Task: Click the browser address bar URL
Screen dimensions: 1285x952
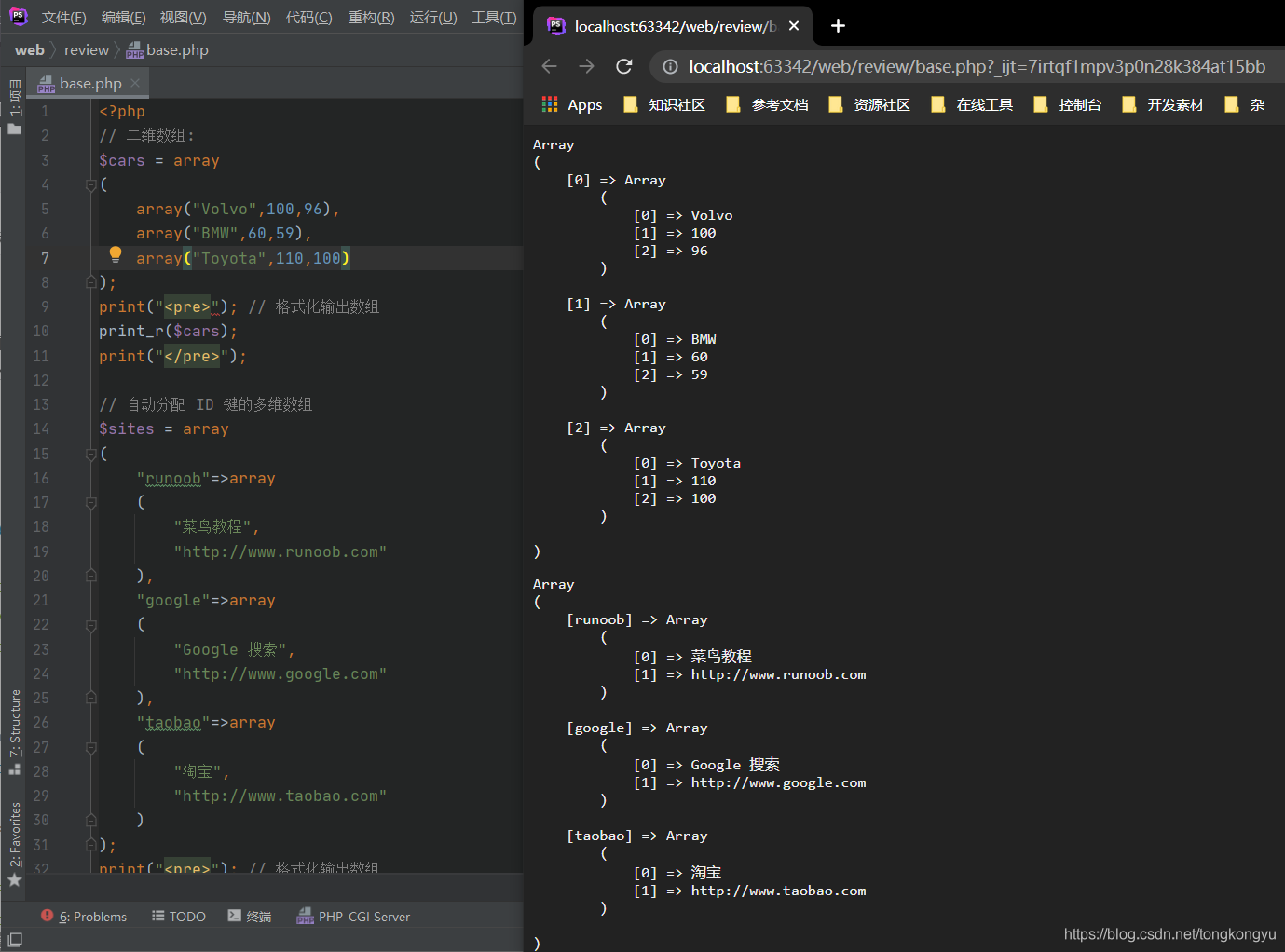Action: (x=977, y=66)
